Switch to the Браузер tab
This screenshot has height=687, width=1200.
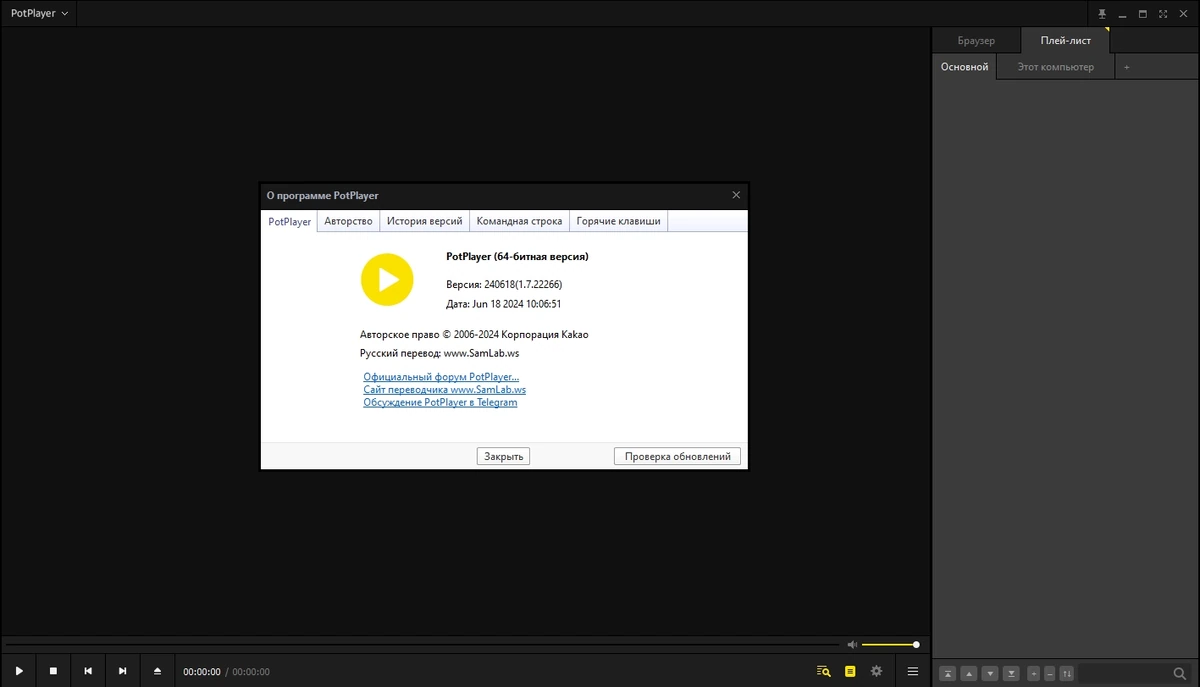tap(976, 41)
